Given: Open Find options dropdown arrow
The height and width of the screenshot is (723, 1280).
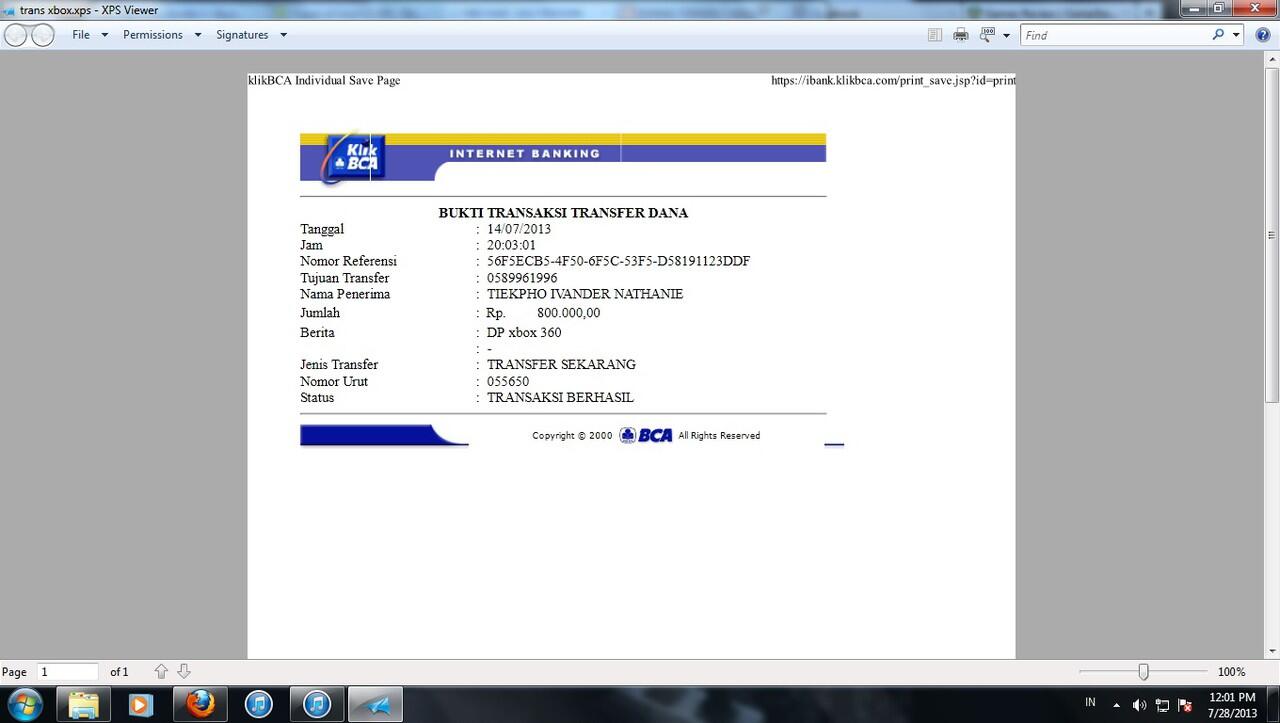Looking at the screenshot, I should 1236,35.
